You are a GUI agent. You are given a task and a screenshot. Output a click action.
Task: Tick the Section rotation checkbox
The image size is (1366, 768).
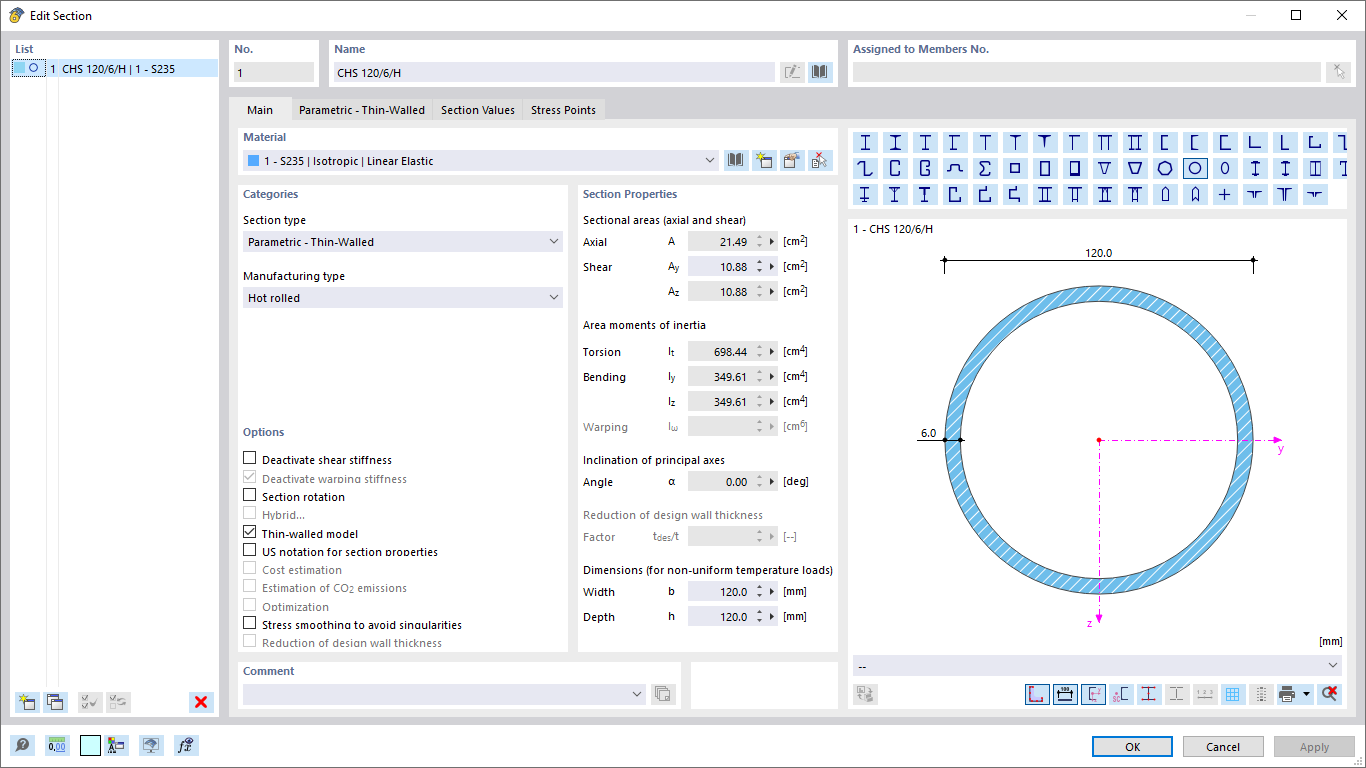click(250, 495)
